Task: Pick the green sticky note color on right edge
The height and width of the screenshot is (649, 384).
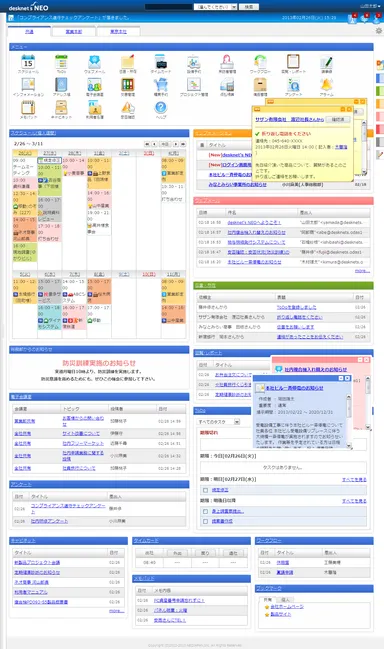Action: (x=379, y=91)
